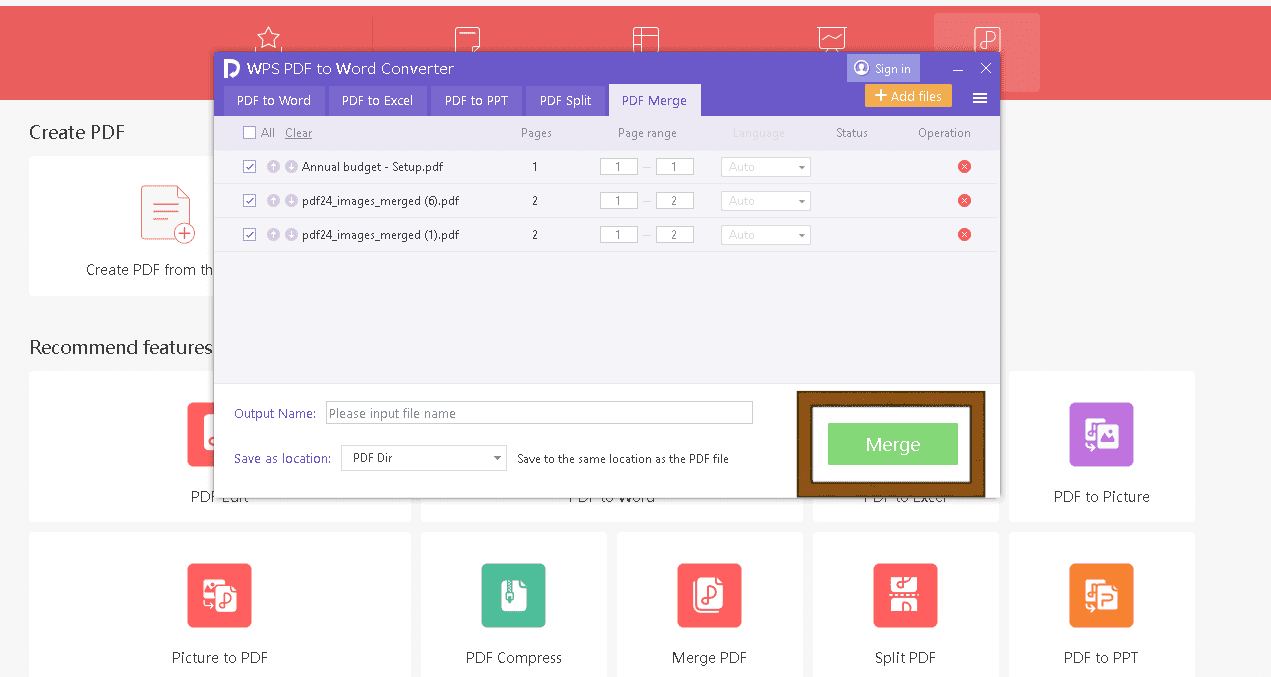This screenshot has width=1271, height=677.
Task: Select the file name Annual budget - Setup.pdf
Action: tap(371, 167)
